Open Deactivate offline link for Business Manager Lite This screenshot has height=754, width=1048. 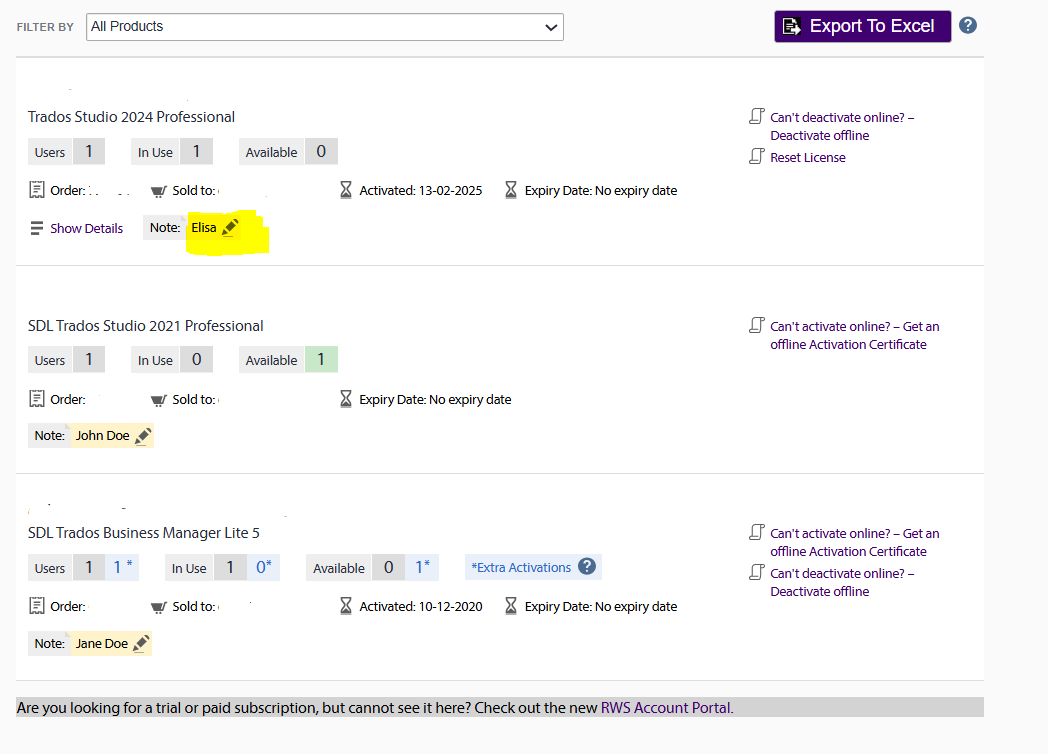tap(819, 591)
